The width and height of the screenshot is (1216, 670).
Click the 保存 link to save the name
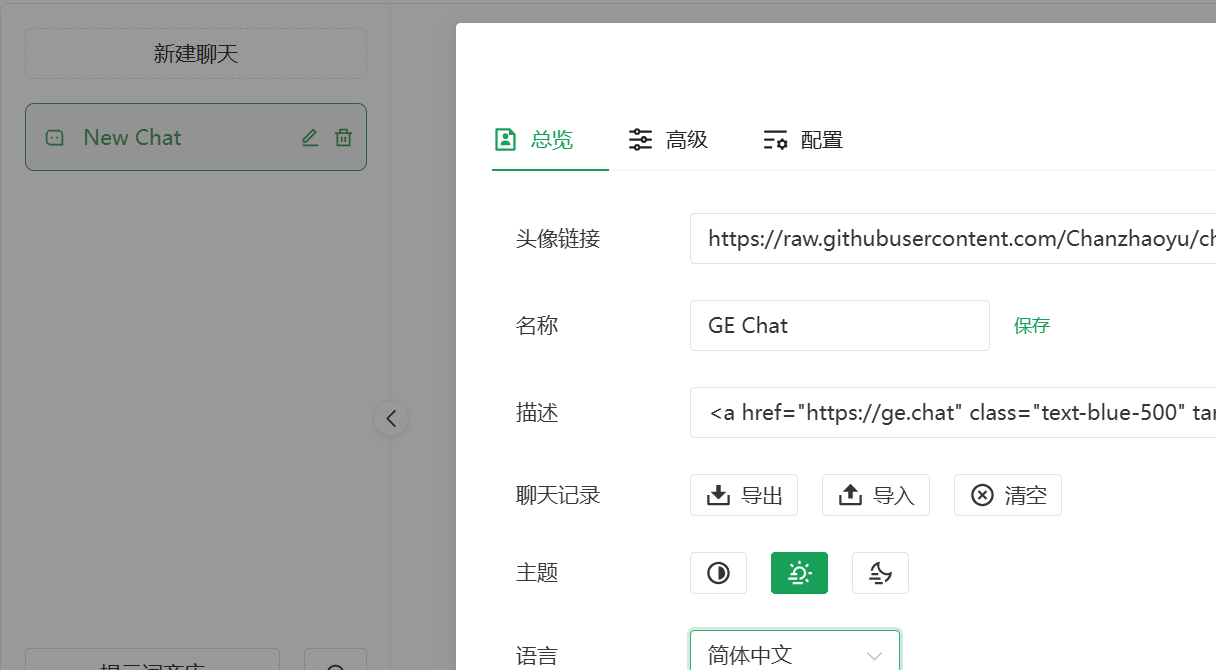[1031, 325]
